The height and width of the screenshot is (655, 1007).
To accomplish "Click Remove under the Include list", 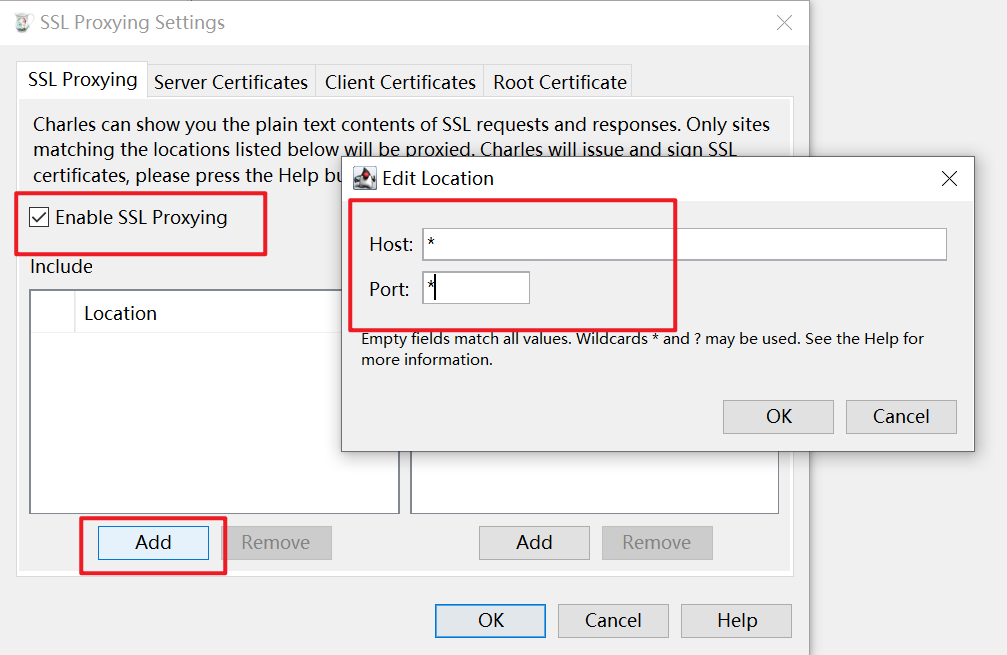I will 276,543.
